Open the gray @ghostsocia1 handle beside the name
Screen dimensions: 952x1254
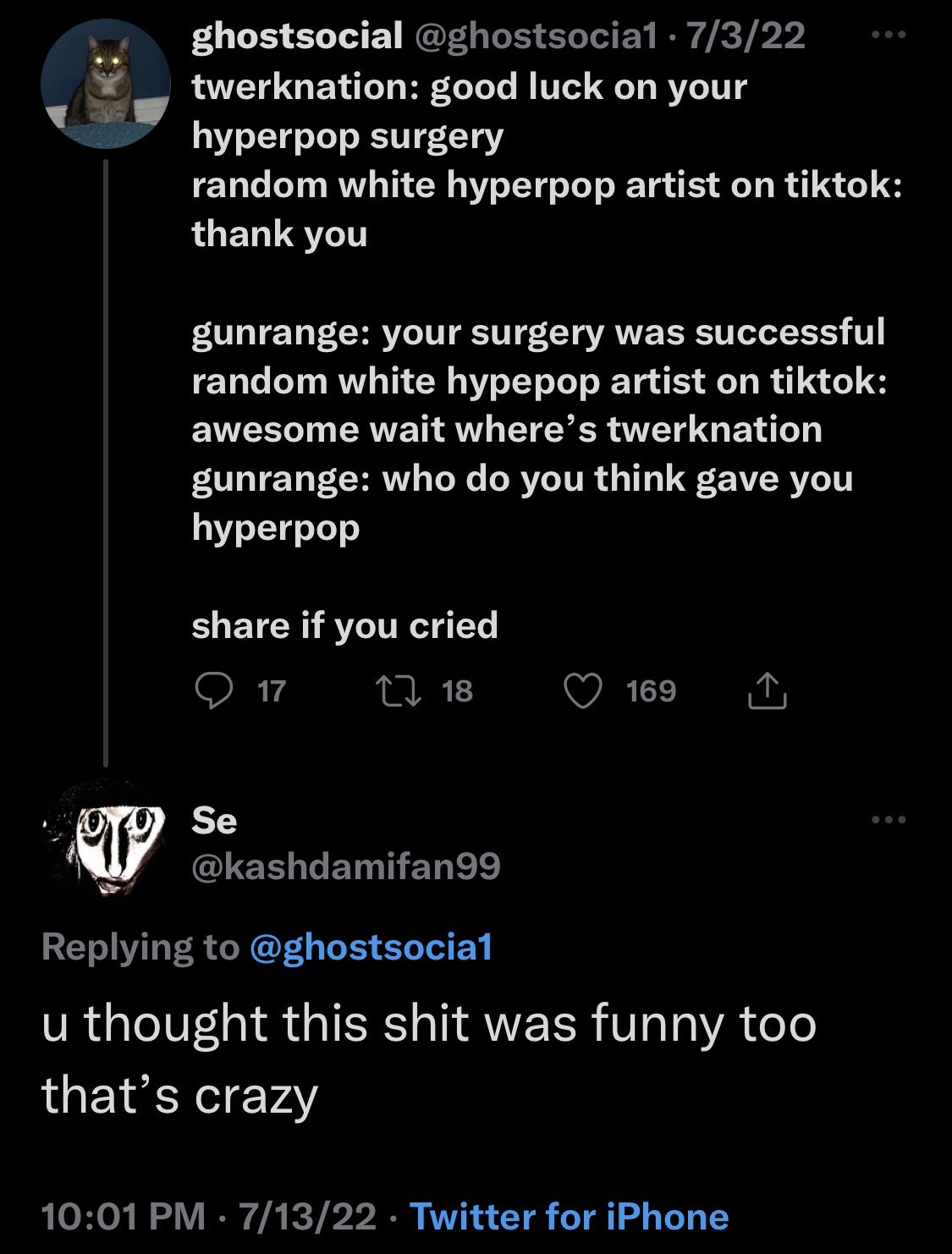(x=533, y=36)
